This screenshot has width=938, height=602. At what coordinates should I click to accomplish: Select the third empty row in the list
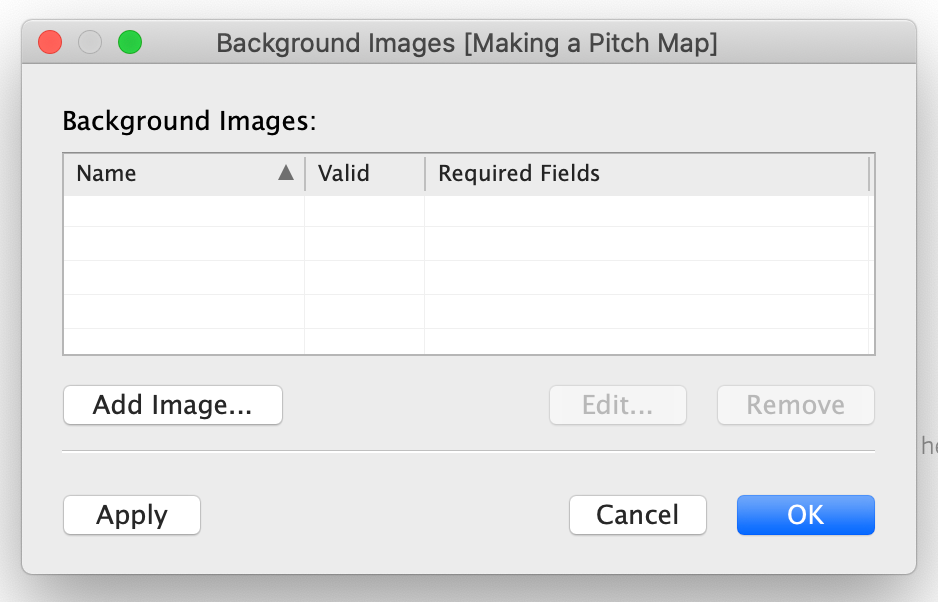[x=467, y=278]
